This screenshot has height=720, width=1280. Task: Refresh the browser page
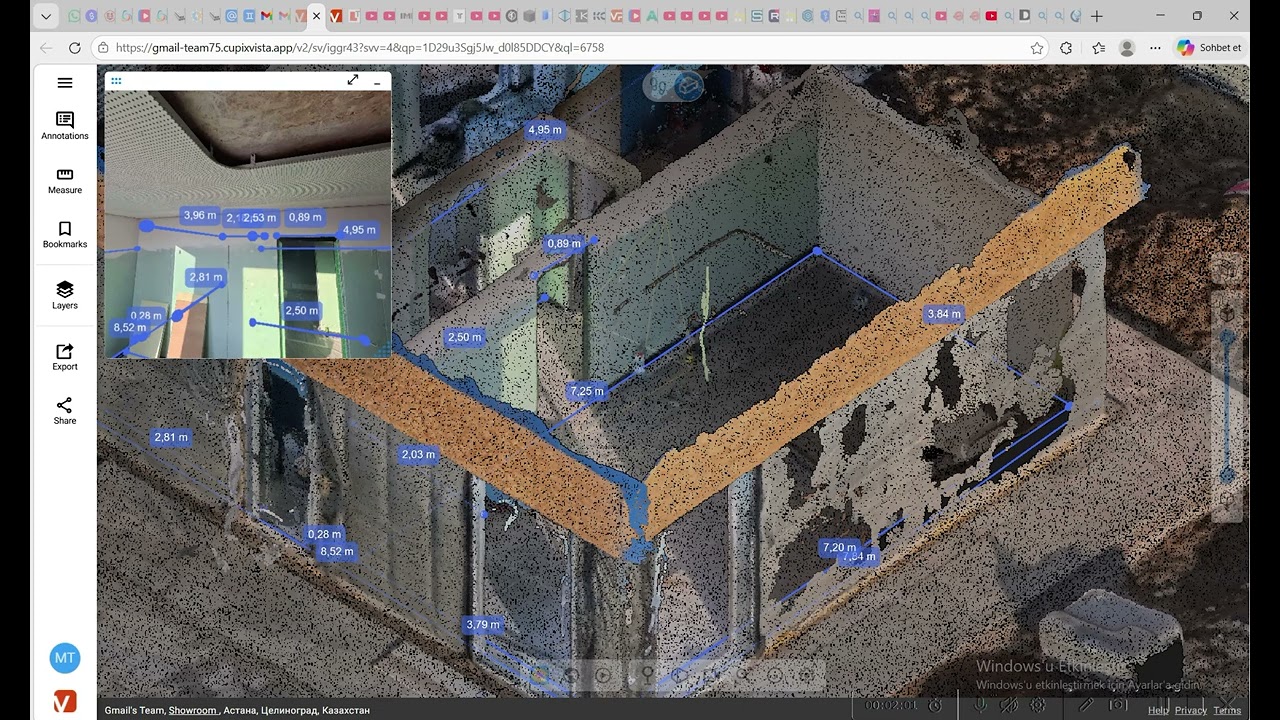point(75,48)
